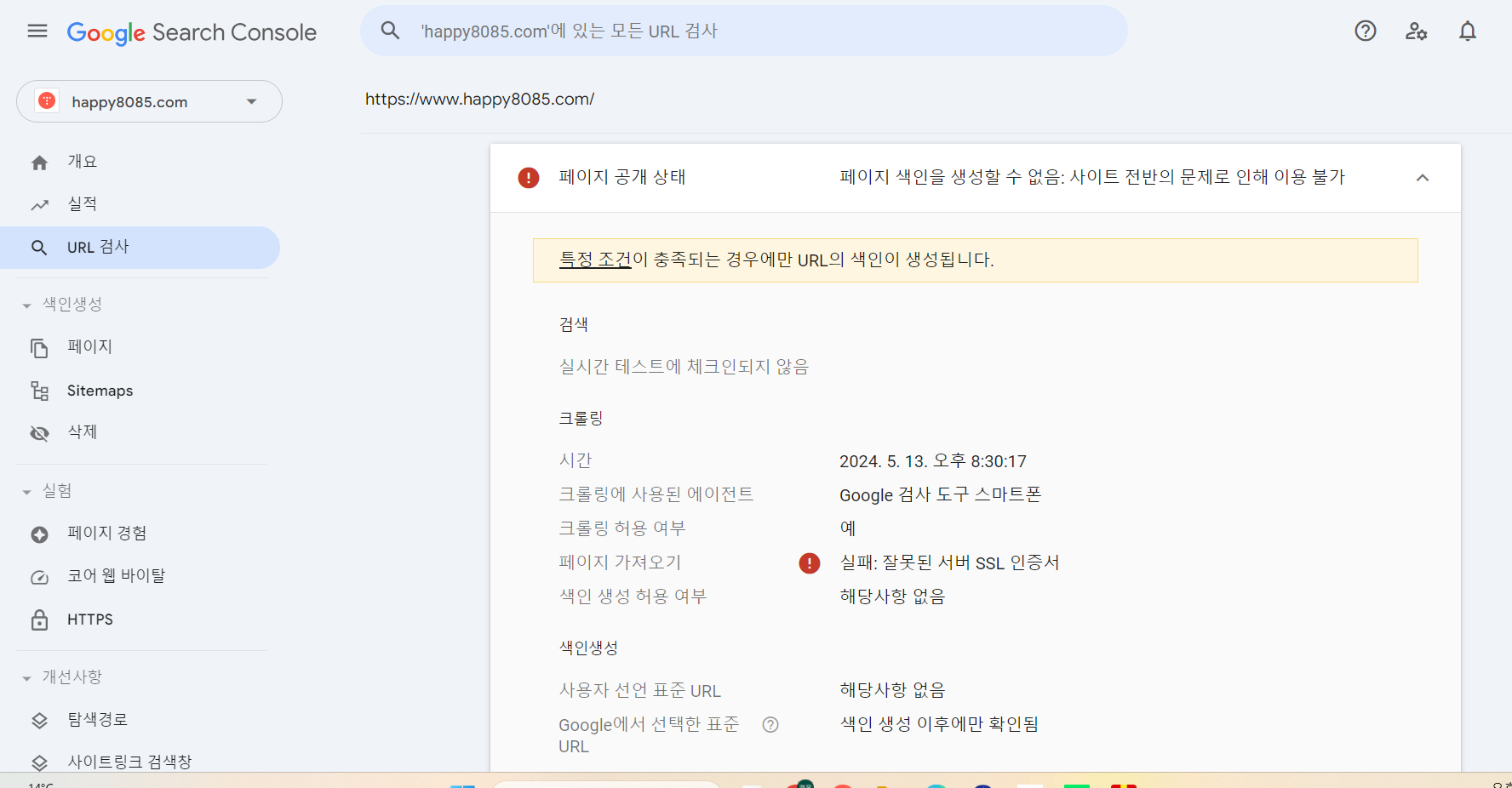Collapse the 페이지 공개 상태 card chevron
The image size is (1512, 788).
[x=1423, y=178]
